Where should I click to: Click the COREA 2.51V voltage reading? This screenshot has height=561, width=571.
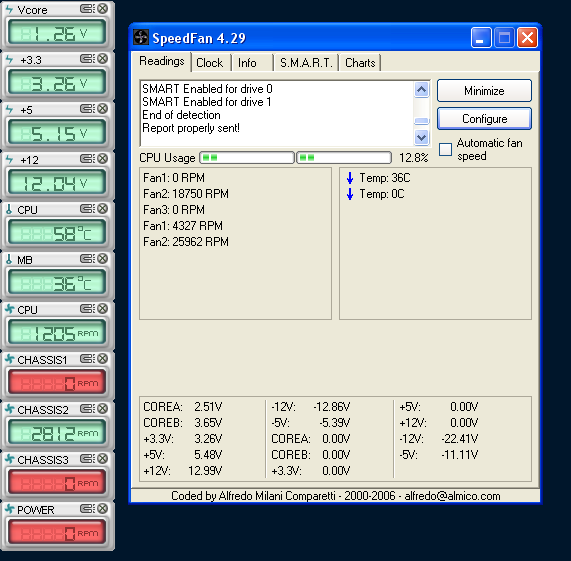(182, 407)
